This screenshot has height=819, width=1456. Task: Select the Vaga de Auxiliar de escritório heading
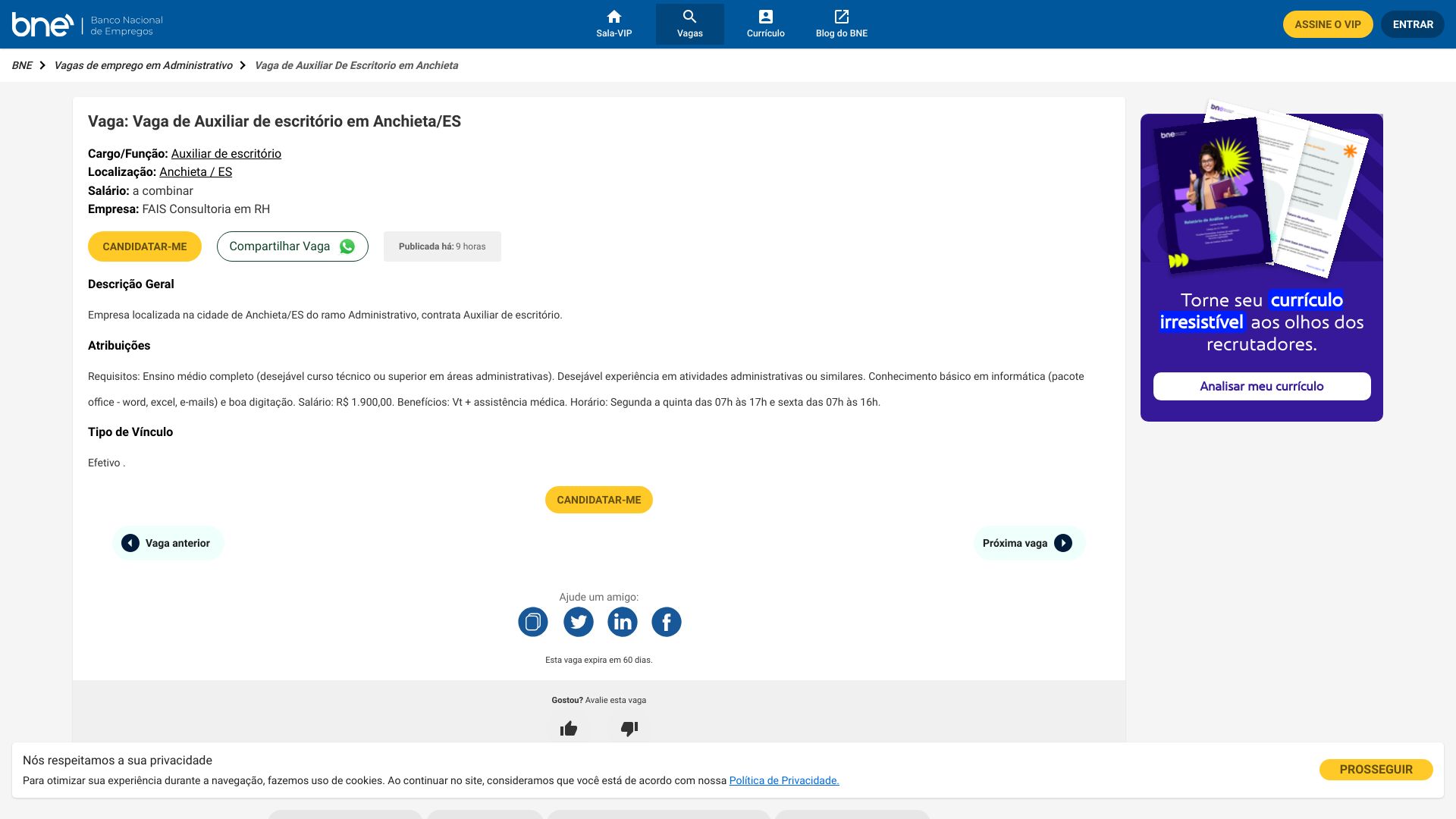click(x=275, y=121)
